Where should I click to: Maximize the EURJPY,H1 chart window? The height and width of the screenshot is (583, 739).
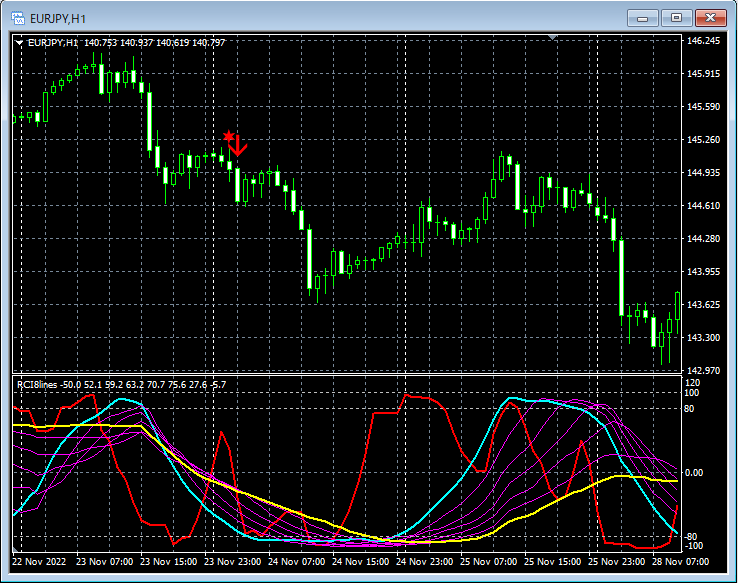click(x=676, y=18)
